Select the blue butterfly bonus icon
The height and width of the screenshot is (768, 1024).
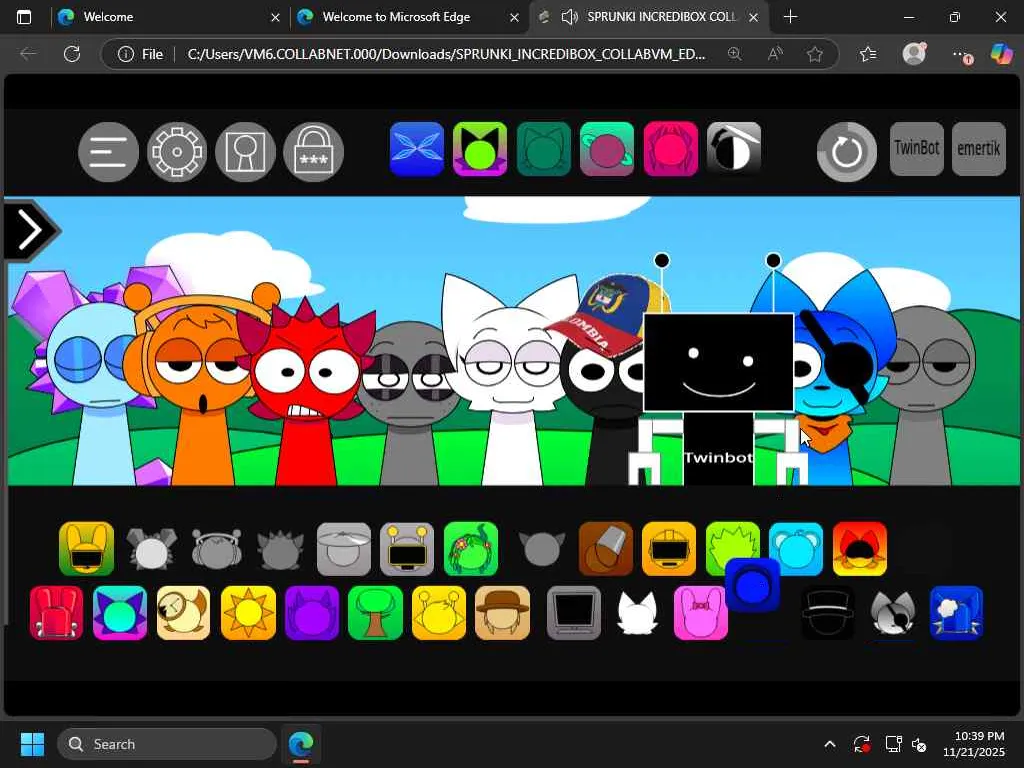coord(417,149)
